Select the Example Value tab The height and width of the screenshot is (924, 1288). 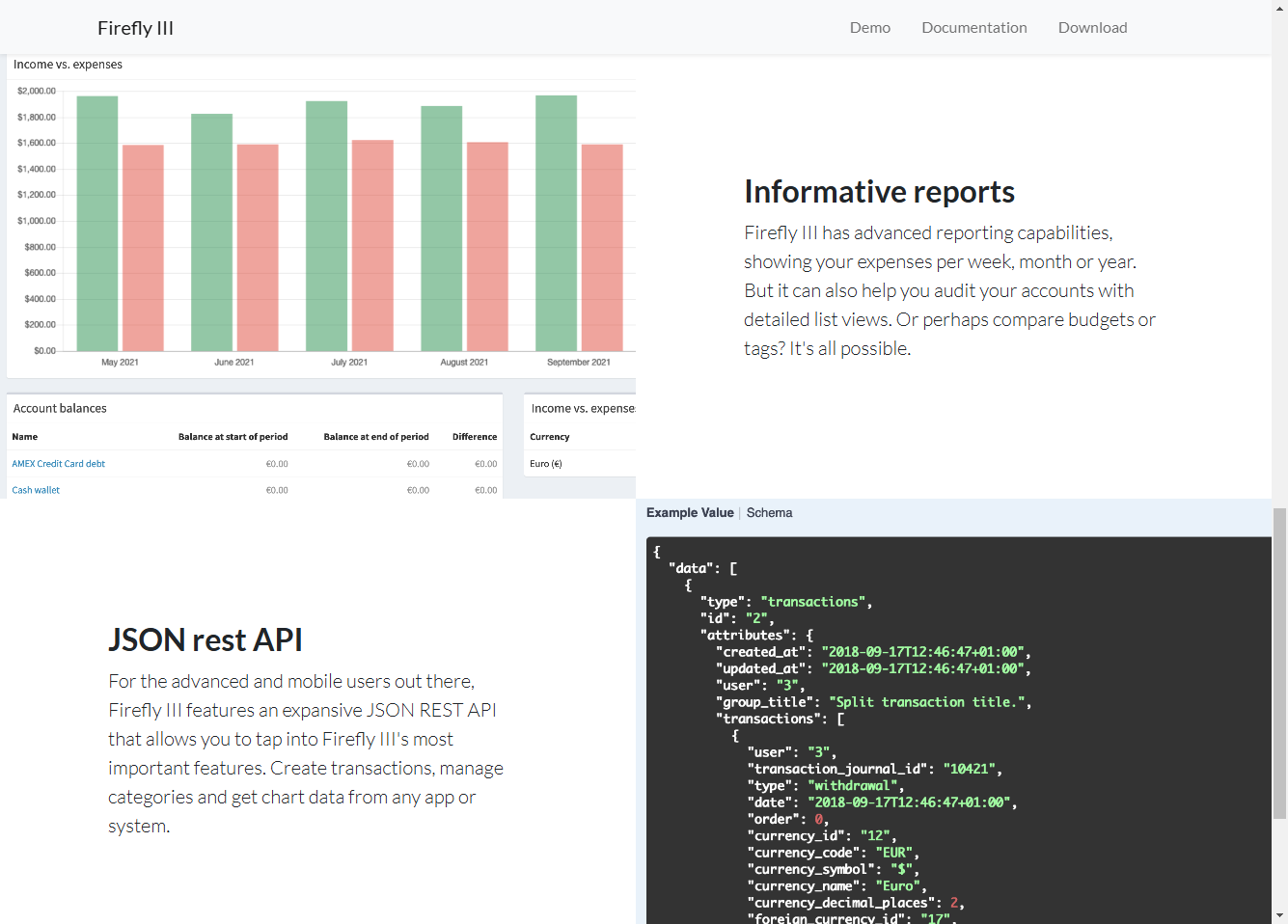(x=690, y=513)
